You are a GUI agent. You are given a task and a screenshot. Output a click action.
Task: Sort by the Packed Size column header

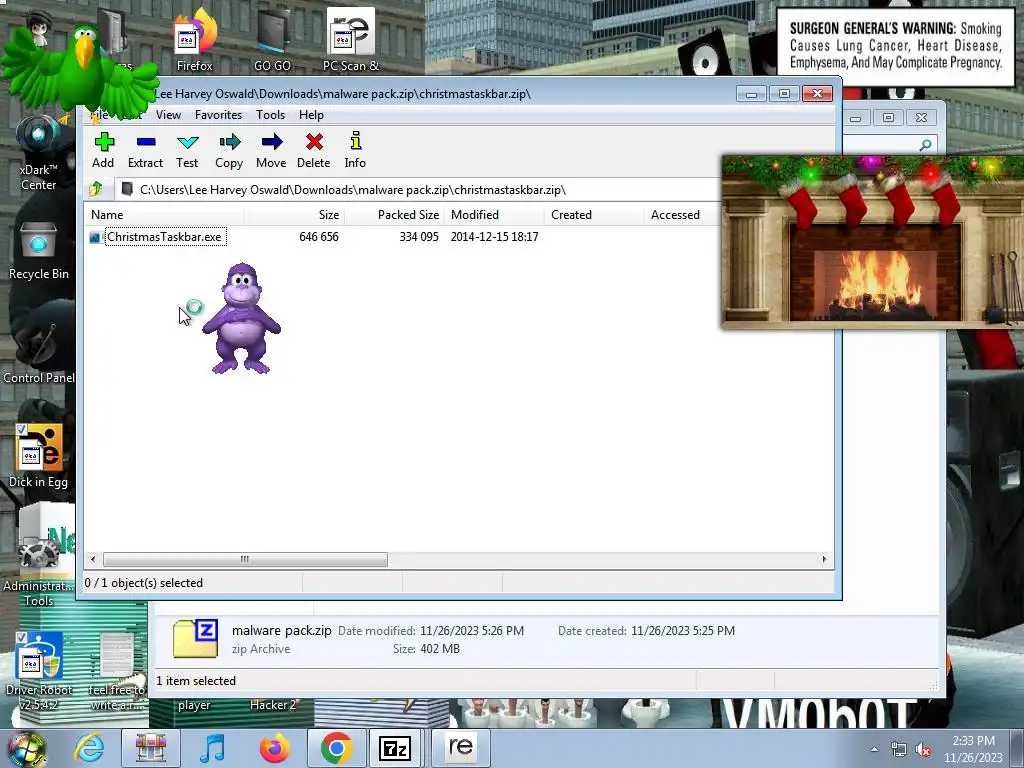pos(394,215)
